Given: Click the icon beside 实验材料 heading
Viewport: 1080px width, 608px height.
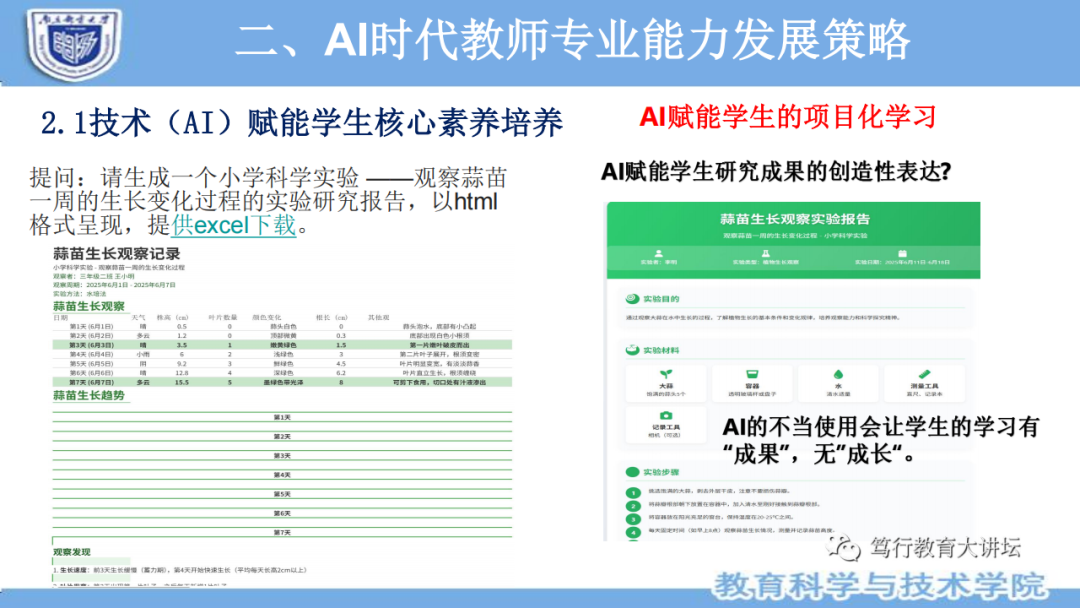Looking at the screenshot, I should coord(632,350).
